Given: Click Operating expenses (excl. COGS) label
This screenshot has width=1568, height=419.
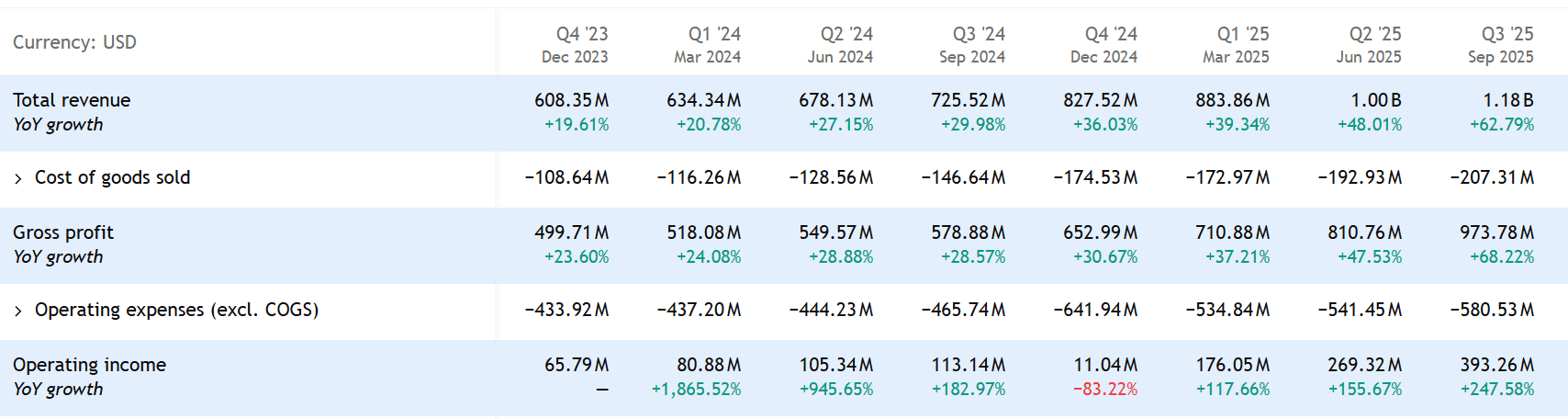Looking at the screenshot, I should [x=176, y=310].
